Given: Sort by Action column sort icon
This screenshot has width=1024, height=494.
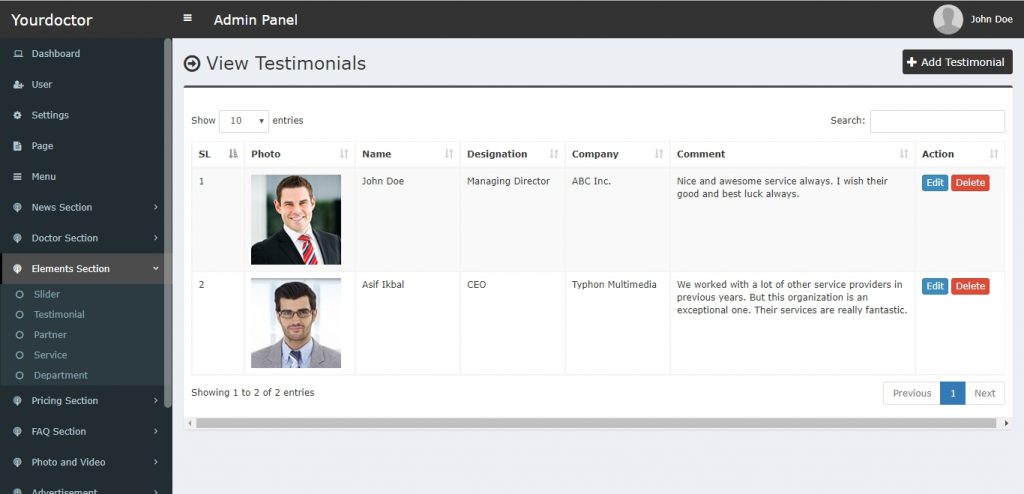Looking at the screenshot, I should click(994, 154).
